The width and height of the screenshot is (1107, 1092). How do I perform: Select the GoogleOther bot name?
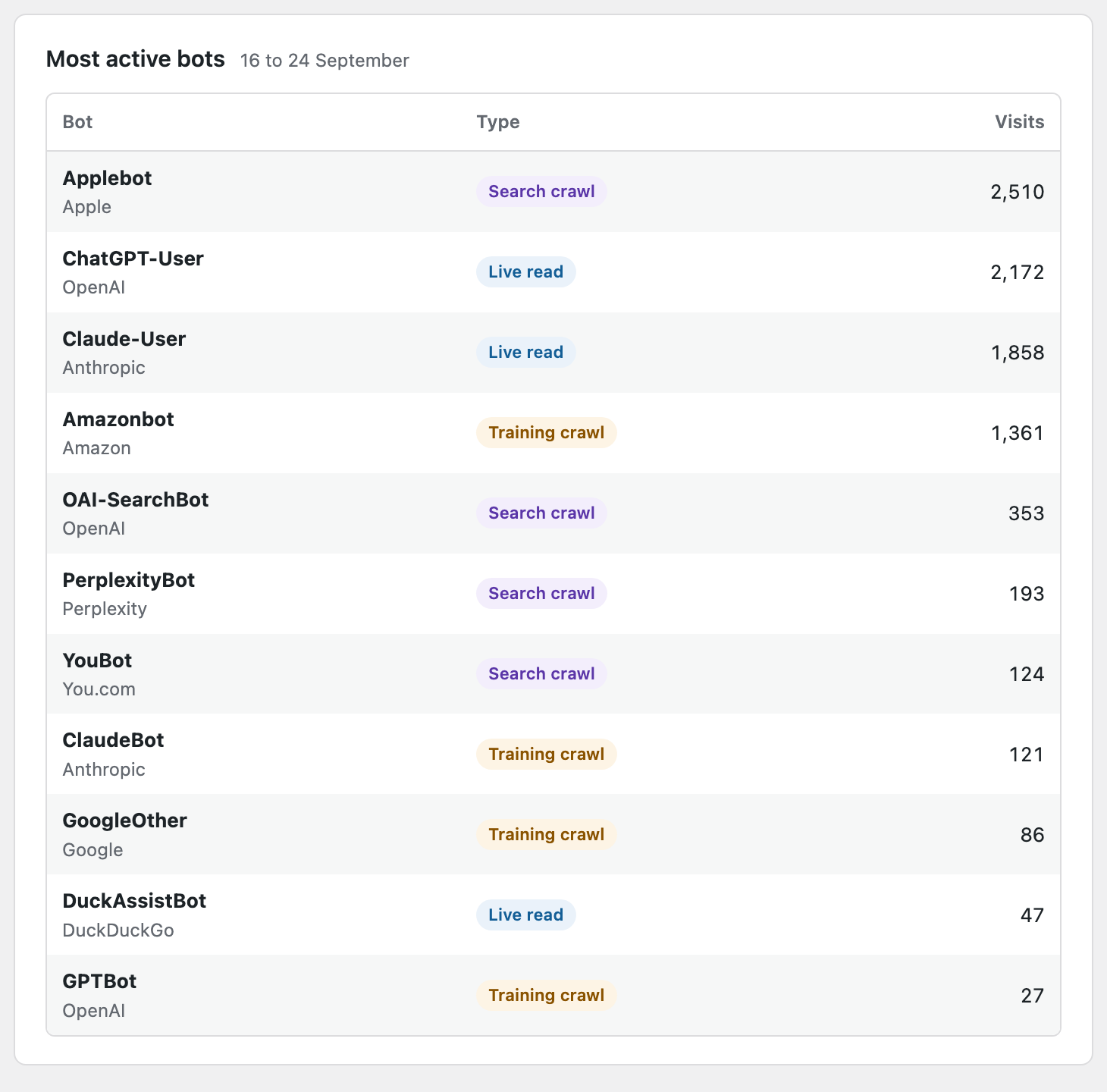[x=124, y=821]
